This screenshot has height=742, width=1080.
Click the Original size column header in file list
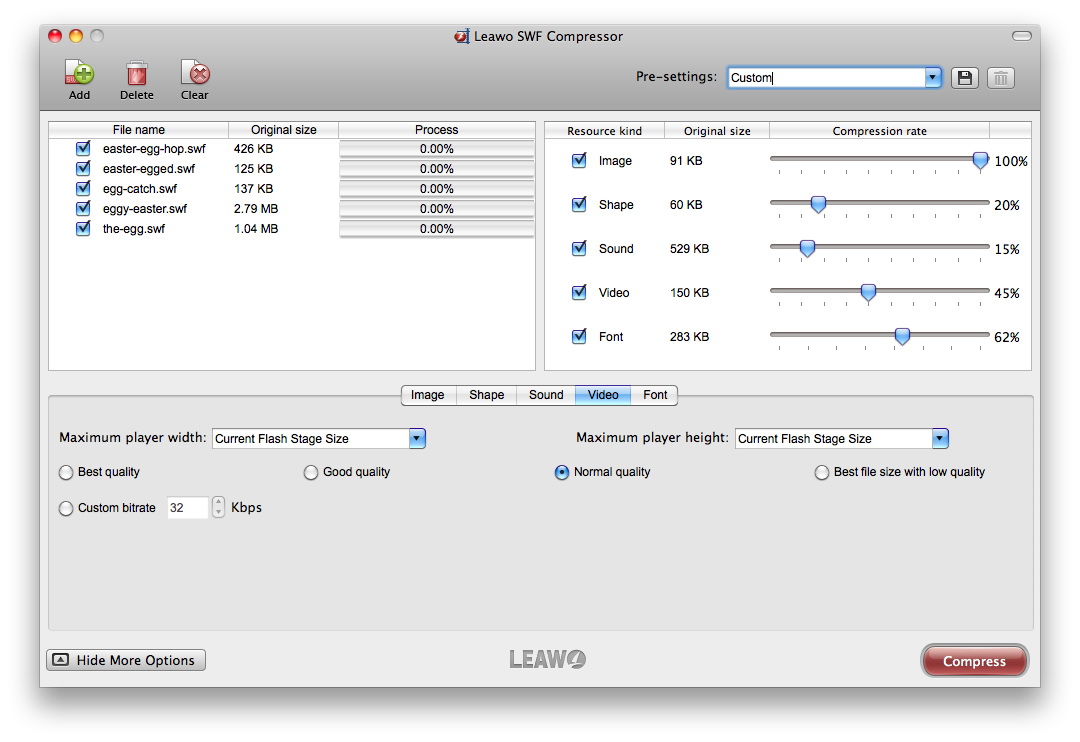pyautogui.click(x=283, y=130)
